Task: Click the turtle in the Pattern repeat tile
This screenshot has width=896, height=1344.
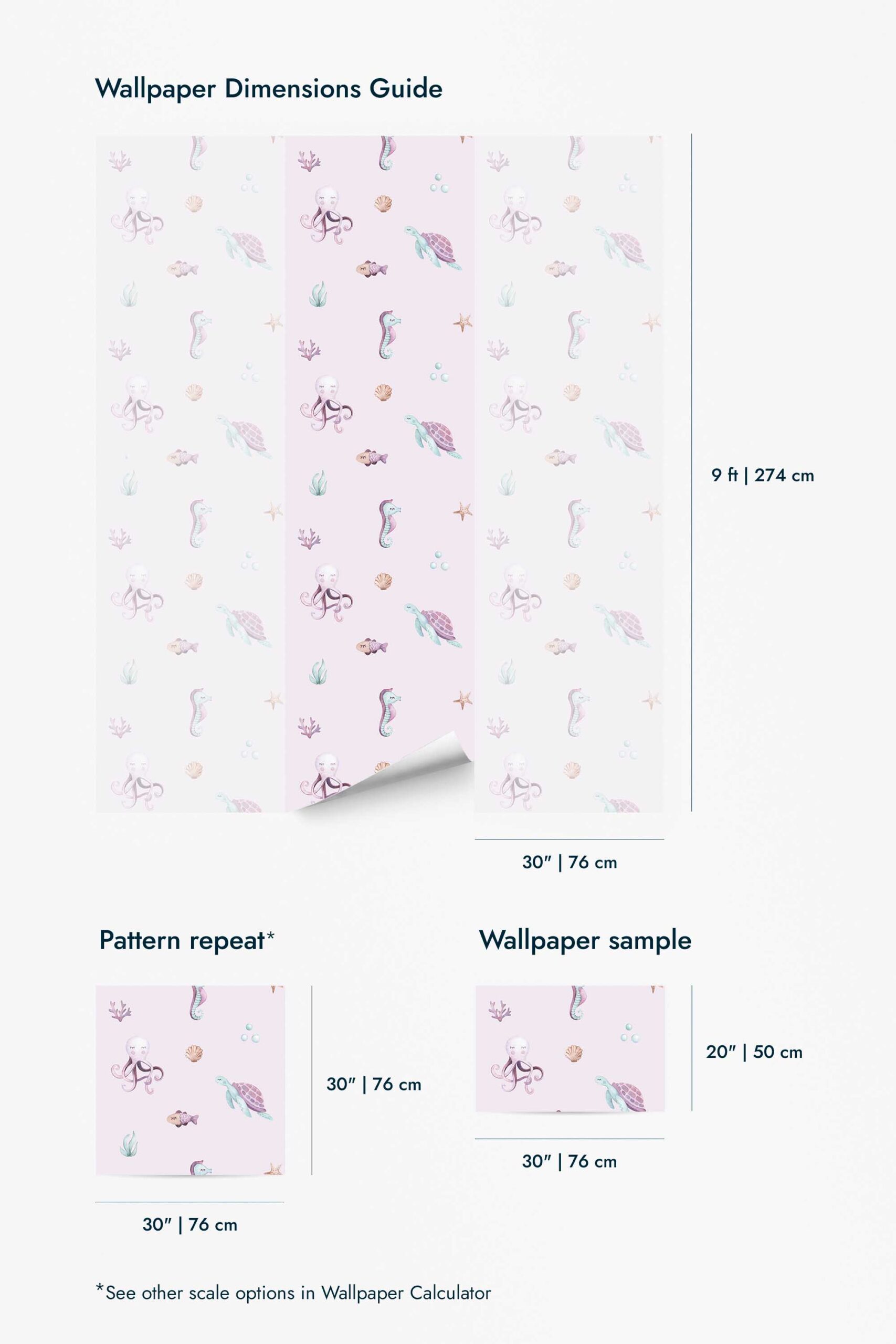Action: (x=244, y=1096)
